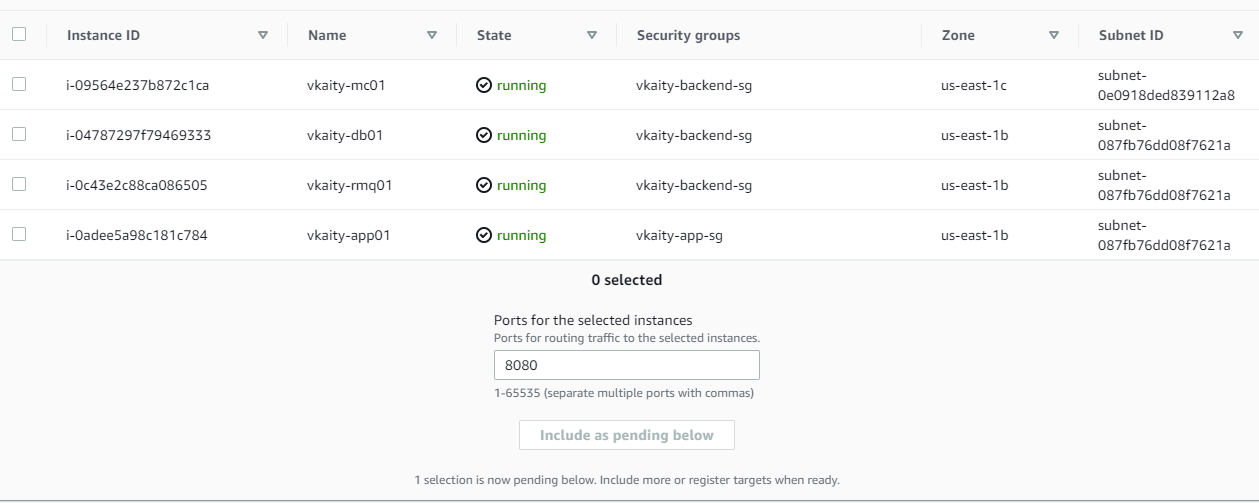Click the name vkaity-rmq01

(349, 185)
